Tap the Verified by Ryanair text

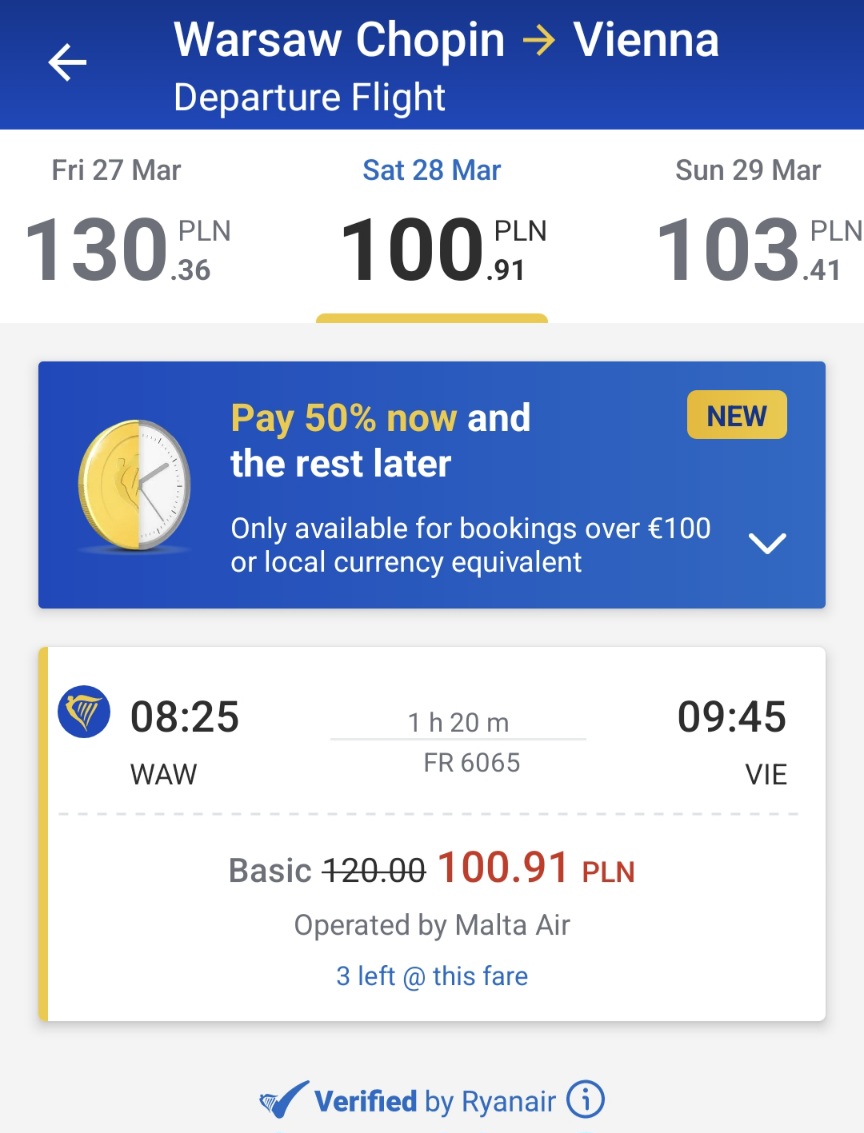435,1101
